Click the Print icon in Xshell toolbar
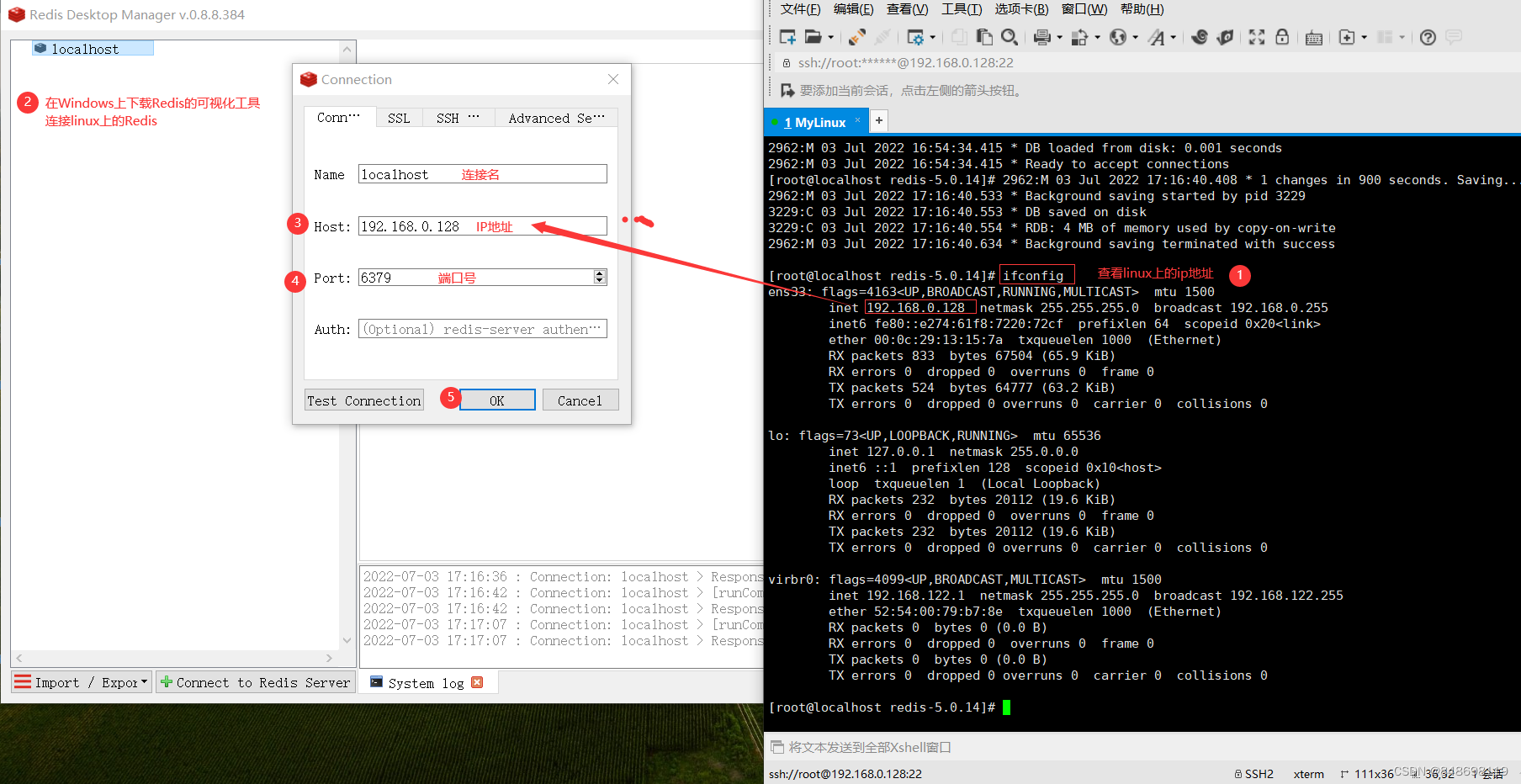The image size is (1521, 784). click(1042, 37)
